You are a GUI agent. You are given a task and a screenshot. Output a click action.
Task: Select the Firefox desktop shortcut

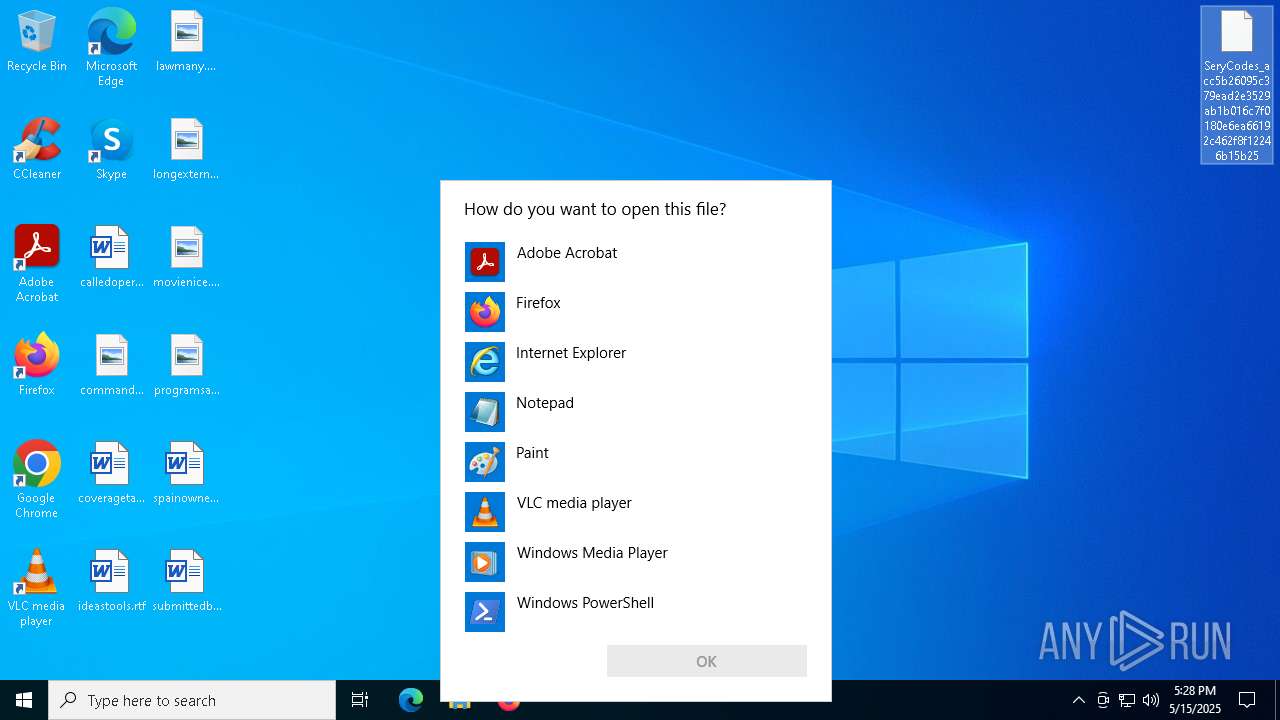(x=37, y=366)
